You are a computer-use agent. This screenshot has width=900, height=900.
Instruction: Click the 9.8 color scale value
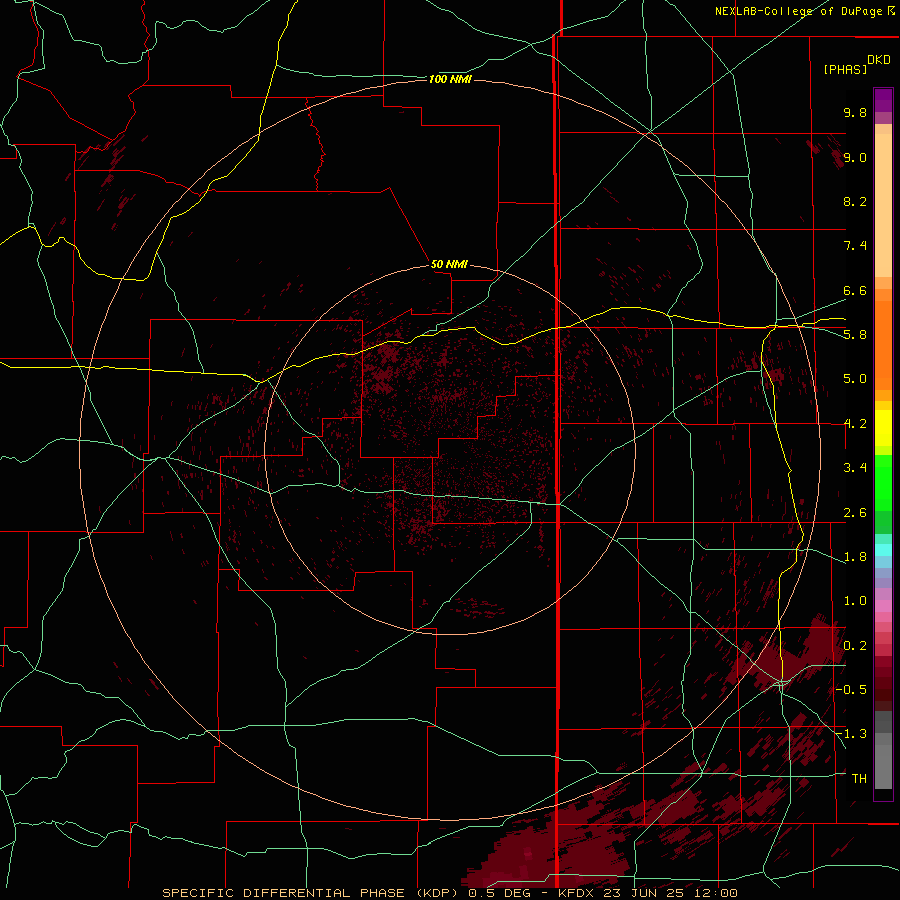pos(855,112)
